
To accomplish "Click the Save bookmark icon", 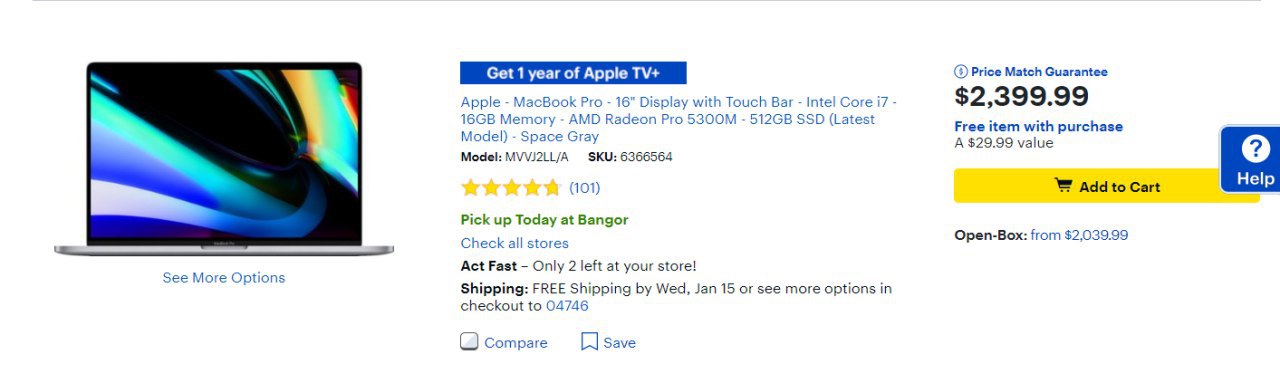I will 590,342.
